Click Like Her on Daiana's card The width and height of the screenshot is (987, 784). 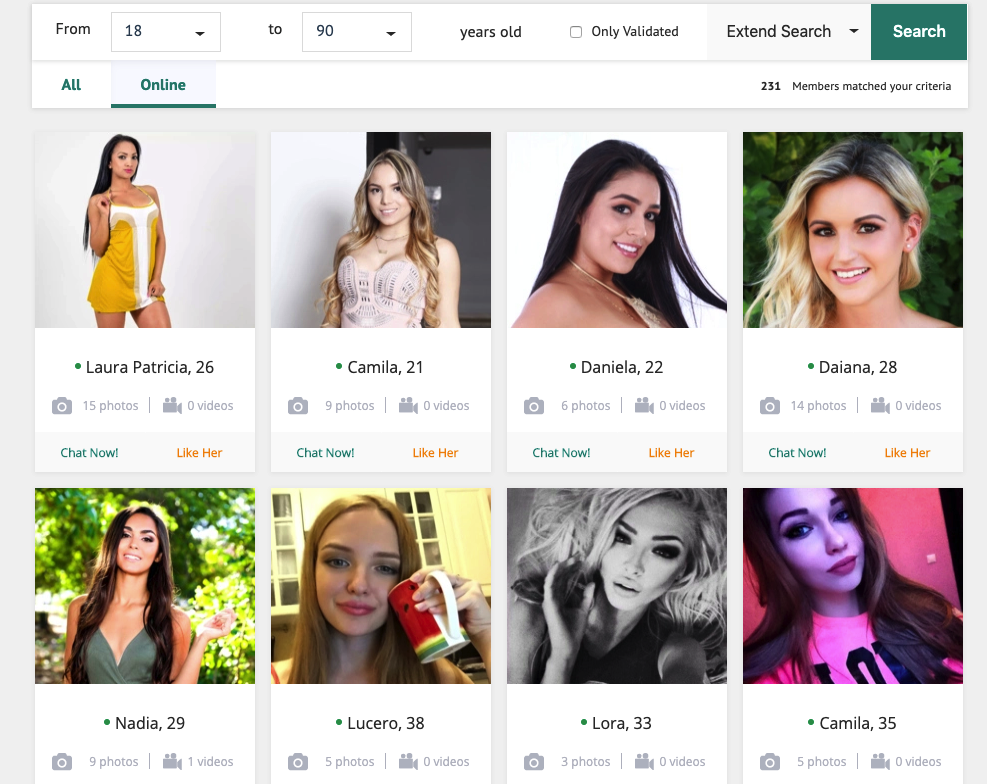pos(907,452)
